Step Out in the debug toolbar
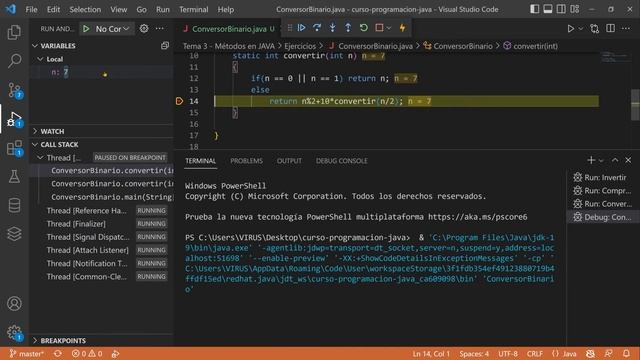 (x=348, y=28)
